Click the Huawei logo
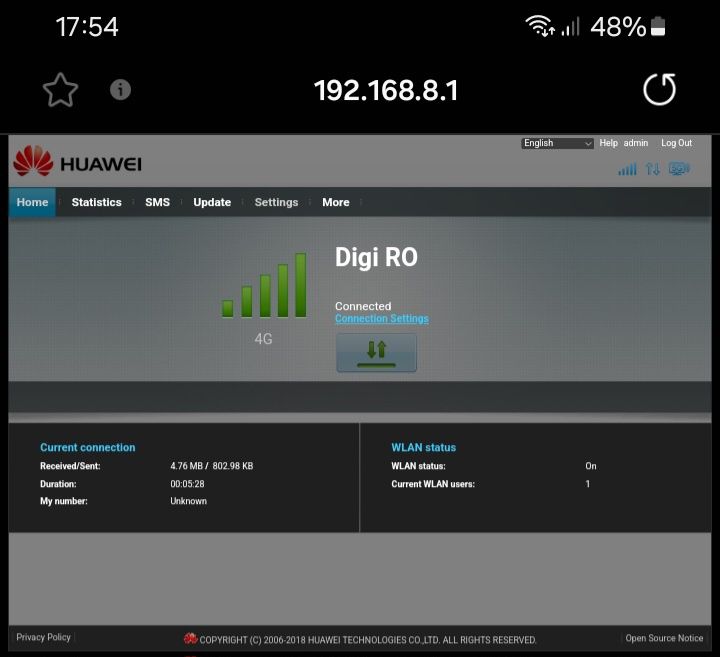This screenshot has height=657, width=720. point(78,161)
